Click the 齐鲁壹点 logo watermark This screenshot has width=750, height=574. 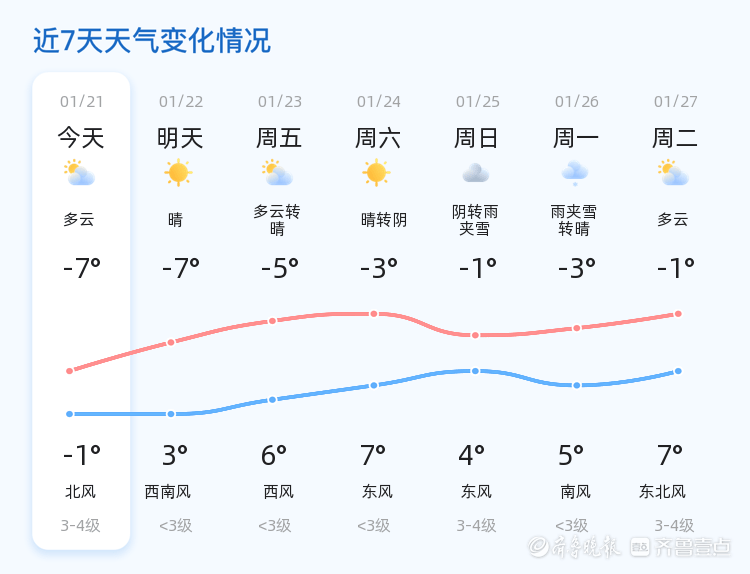(x=693, y=546)
